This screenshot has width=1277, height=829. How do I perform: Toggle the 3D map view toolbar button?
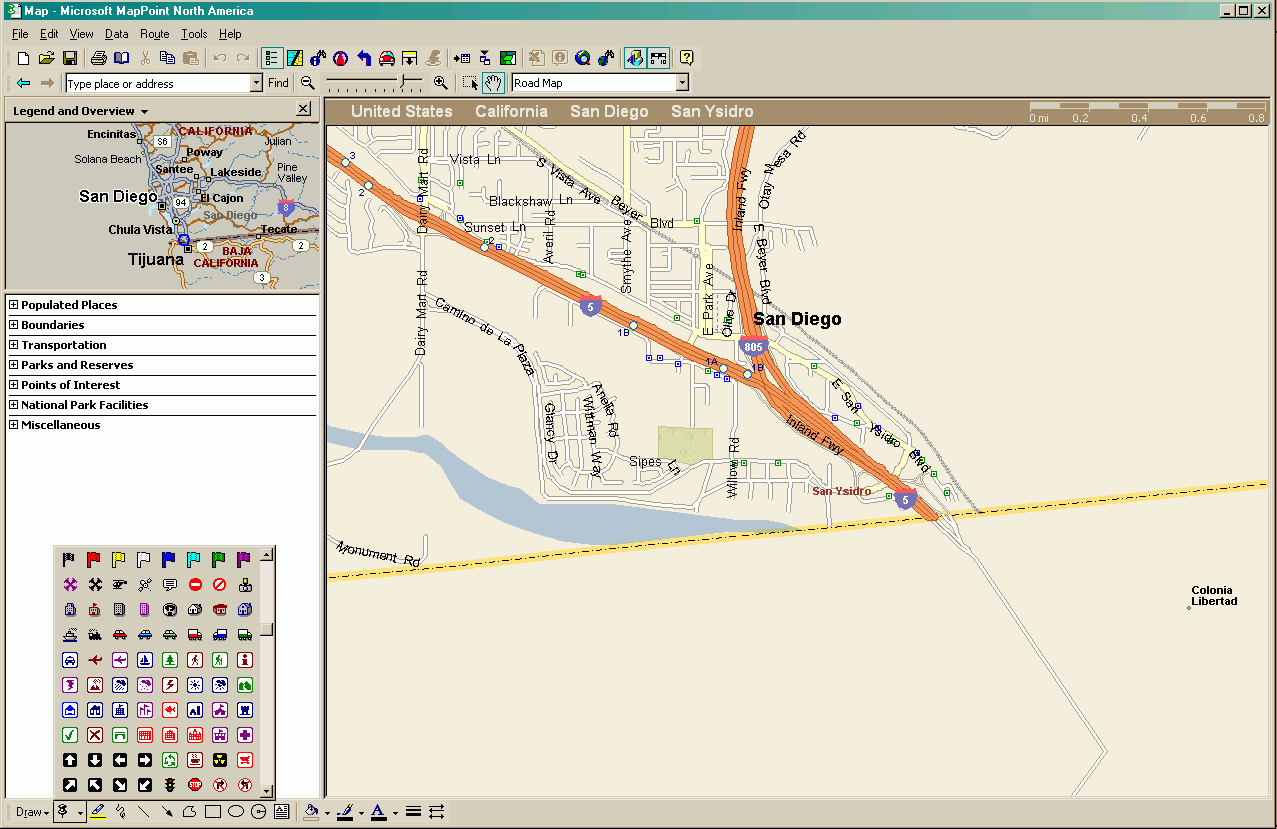tap(634, 58)
